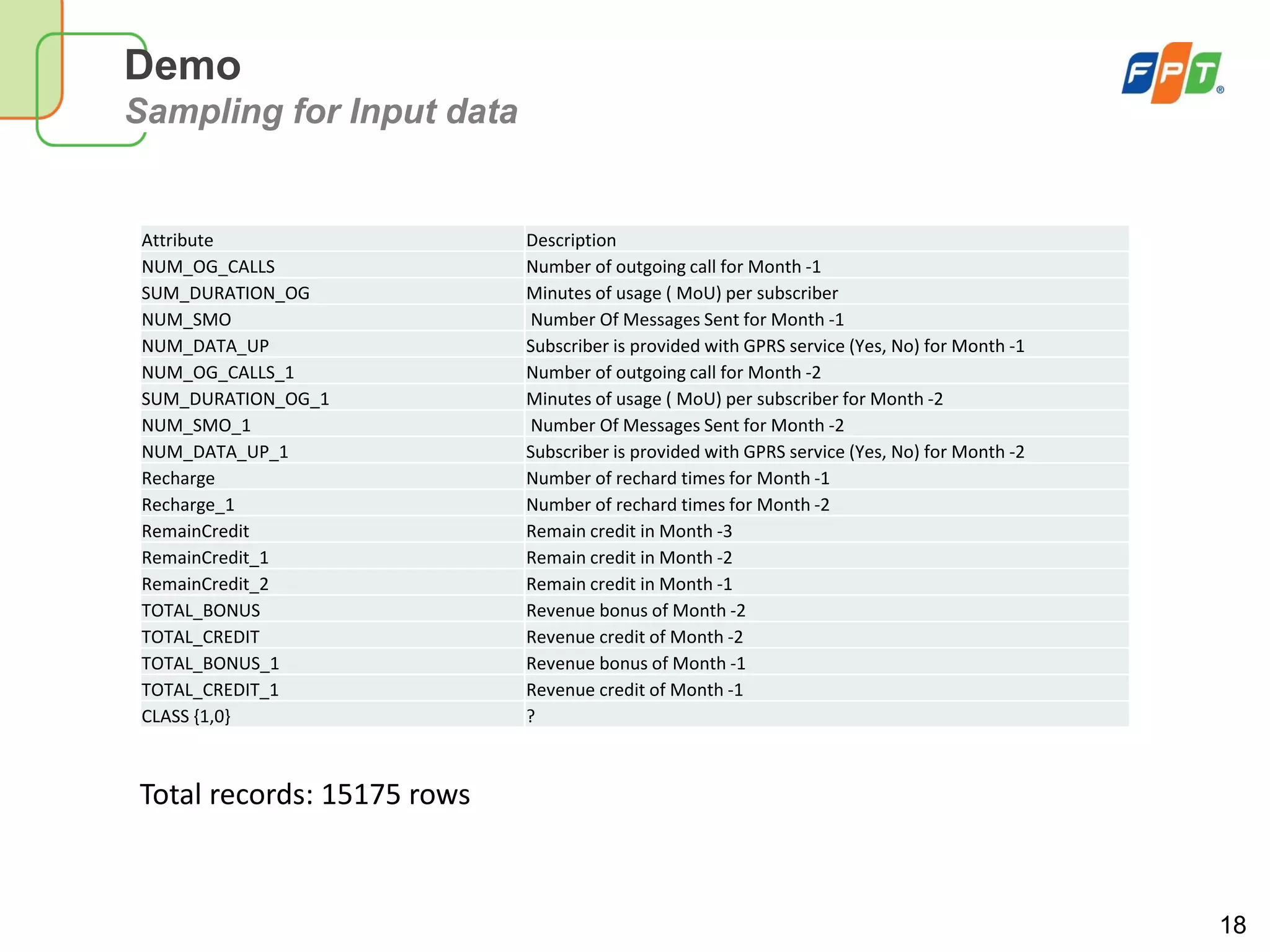Click the slide number 18
Image resolution: width=1270 pixels, height=952 pixels.
tap(1233, 925)
